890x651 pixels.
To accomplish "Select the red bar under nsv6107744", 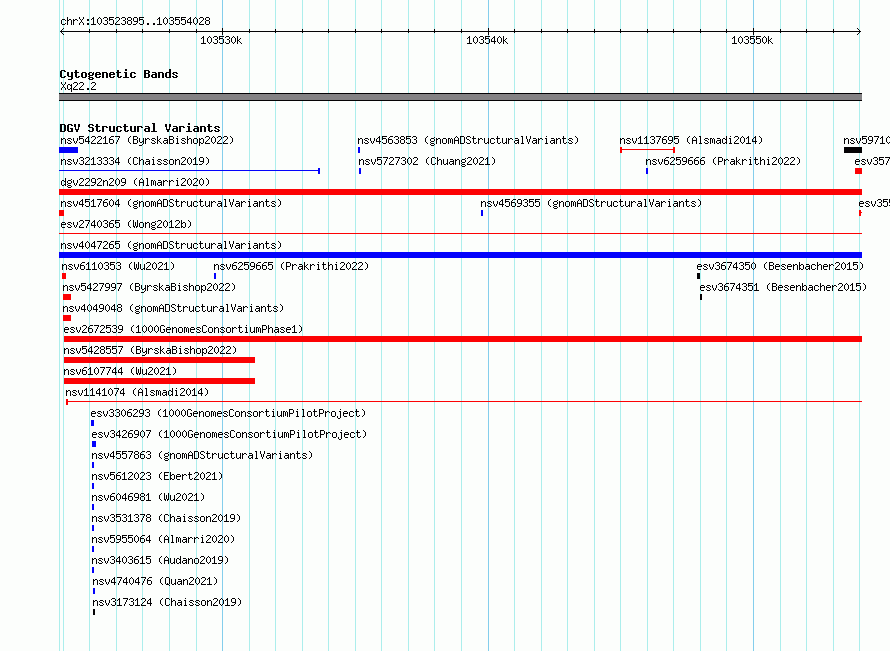I will coord(159,381).
